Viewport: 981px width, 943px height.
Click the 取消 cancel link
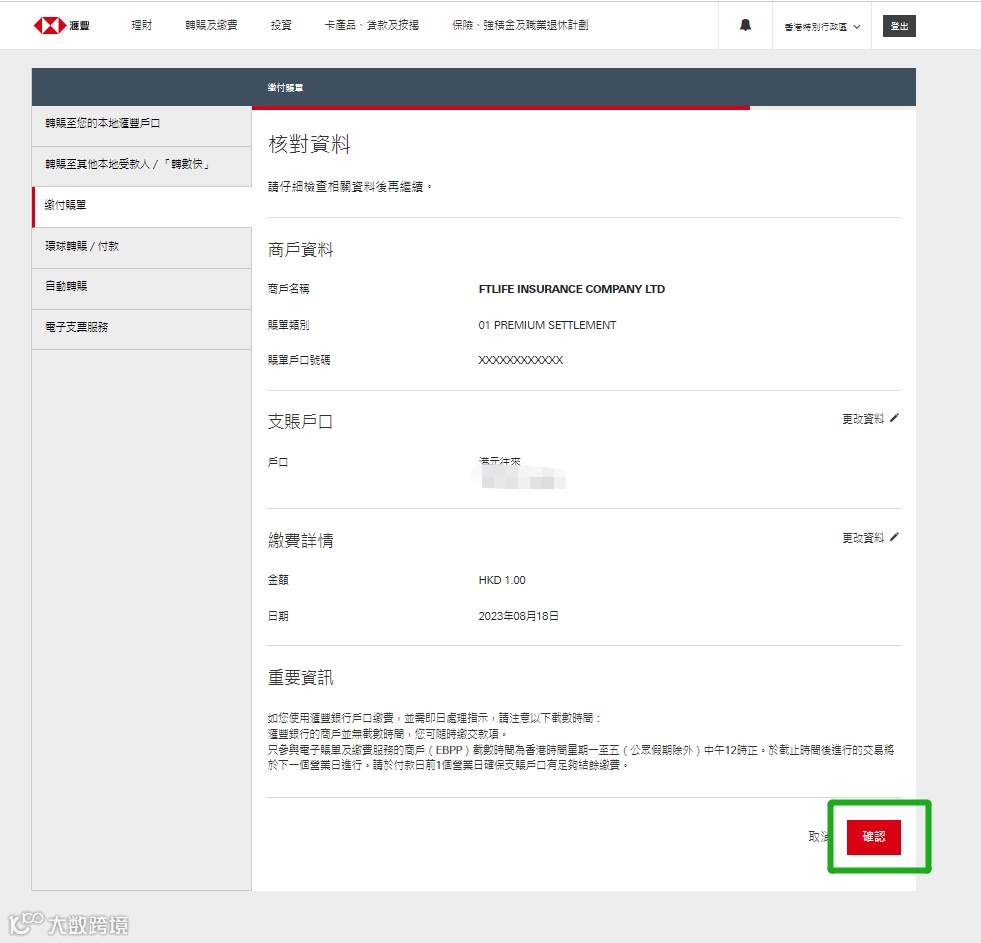tap(819, 837)
